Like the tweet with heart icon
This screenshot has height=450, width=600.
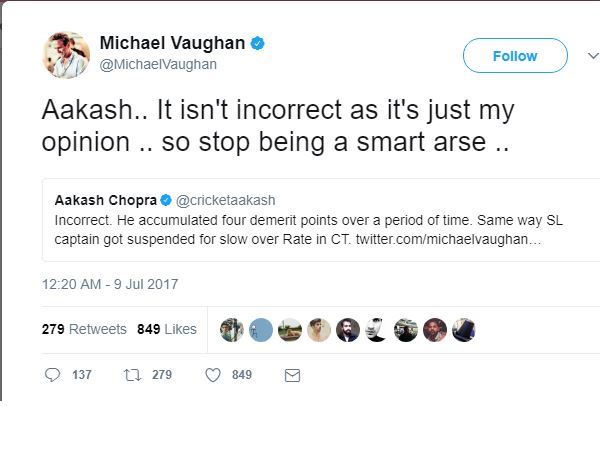coord(212,375)
